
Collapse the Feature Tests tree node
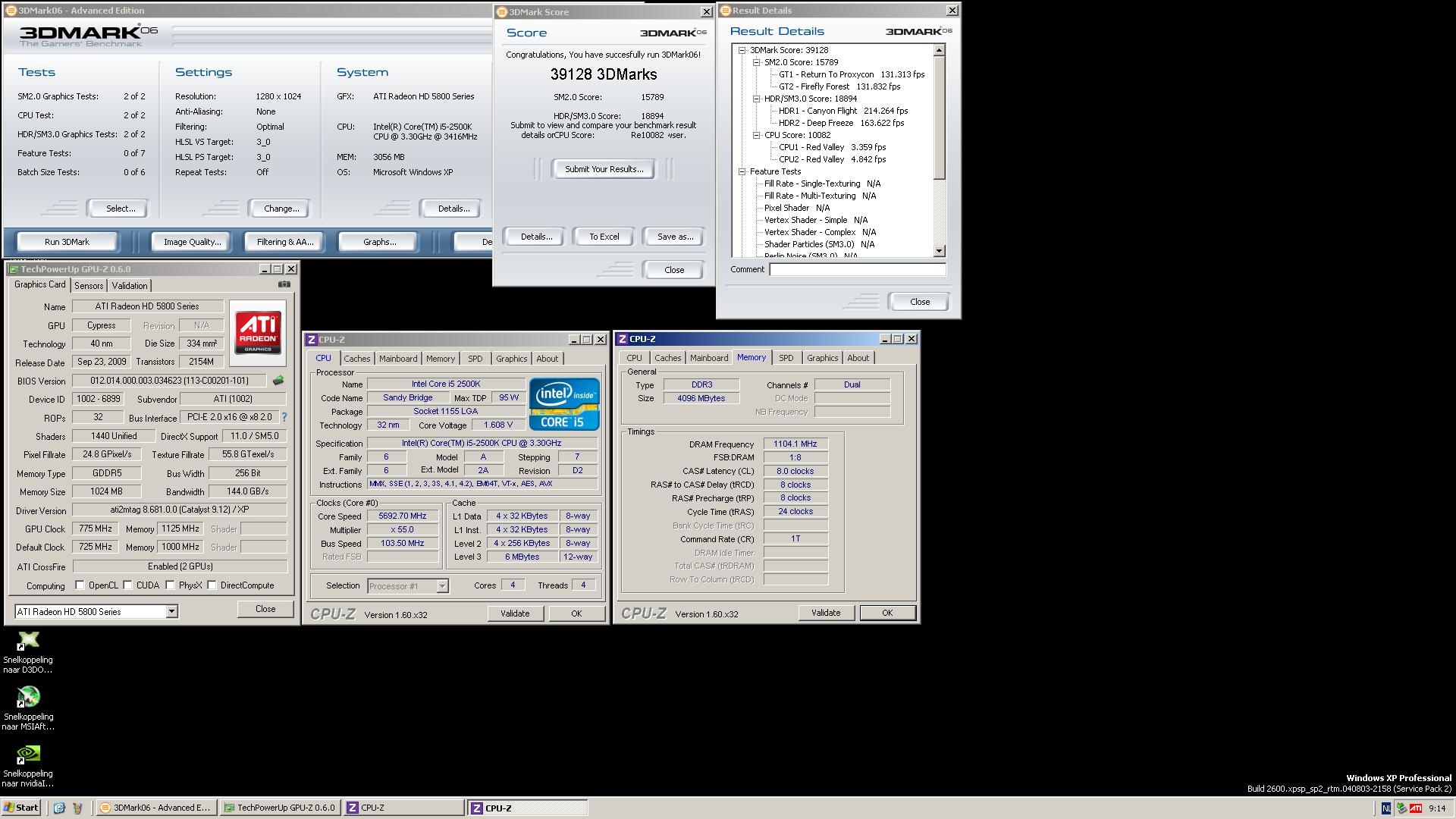[x=742, y=171]
